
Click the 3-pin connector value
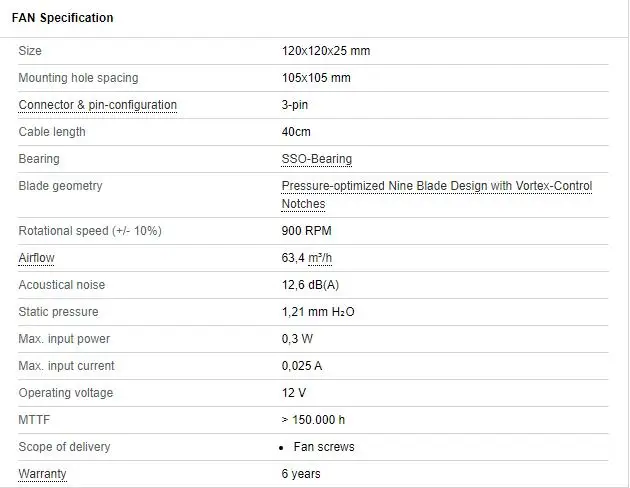pos(295,105)
